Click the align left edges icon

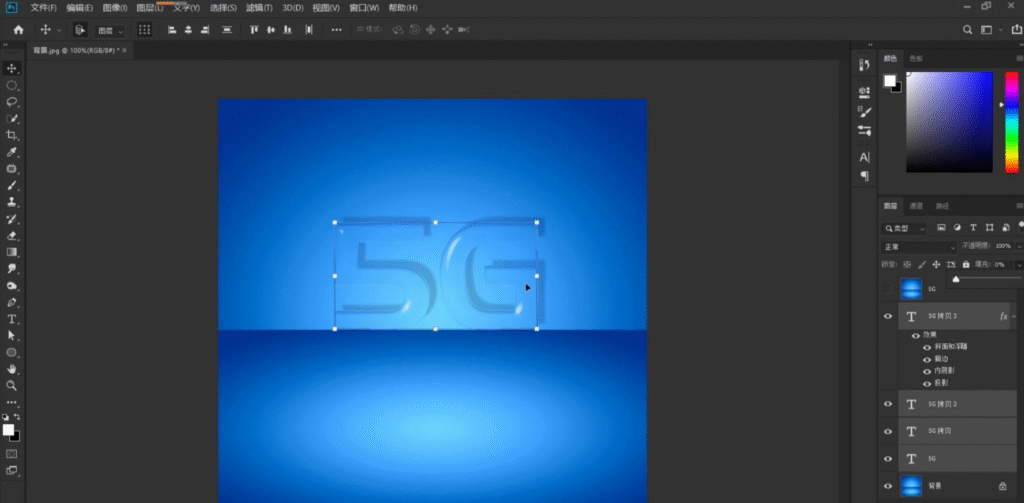[x=172, y=29]
